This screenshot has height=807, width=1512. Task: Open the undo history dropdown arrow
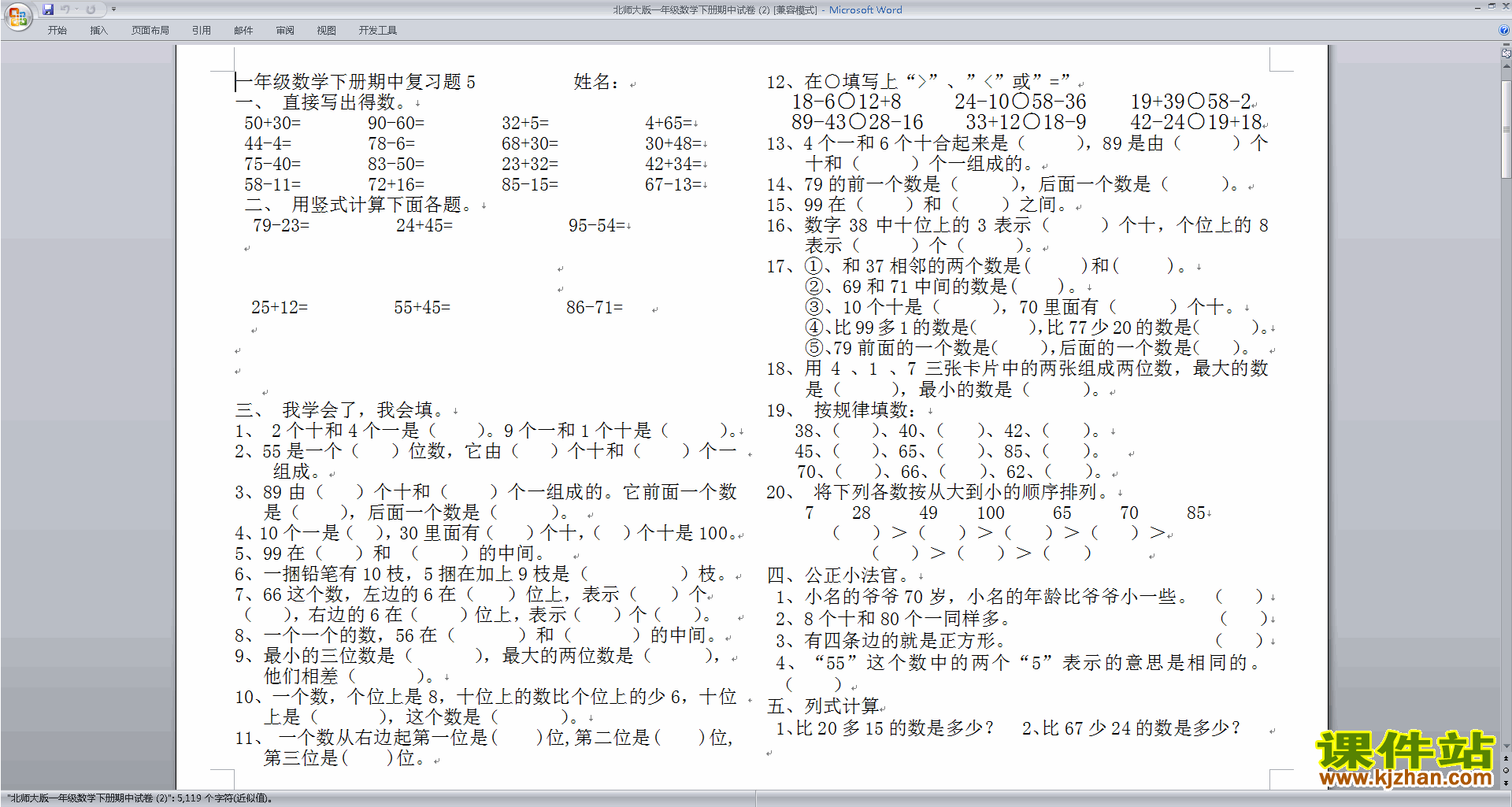76,9
